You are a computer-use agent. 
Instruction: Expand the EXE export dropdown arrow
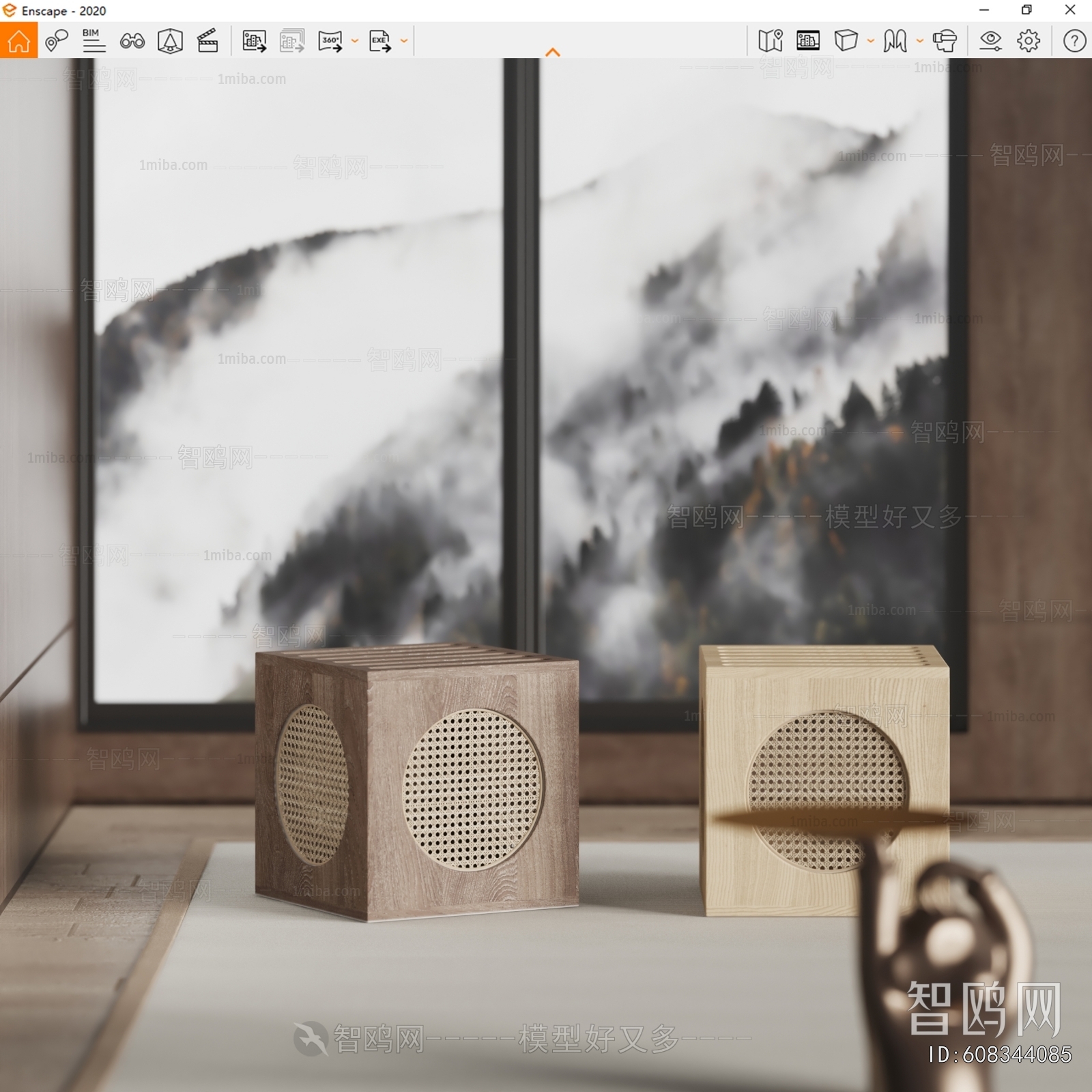click(404, 41)
